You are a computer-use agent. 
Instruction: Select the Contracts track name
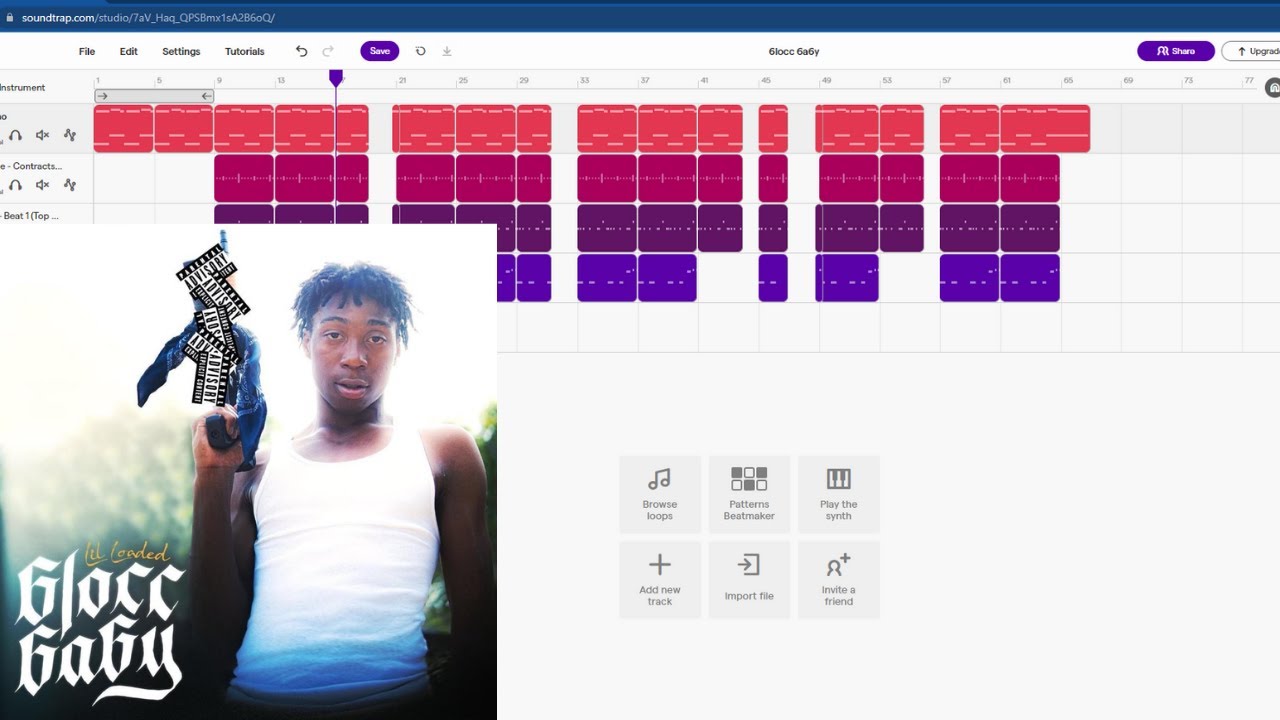(31, 166)
